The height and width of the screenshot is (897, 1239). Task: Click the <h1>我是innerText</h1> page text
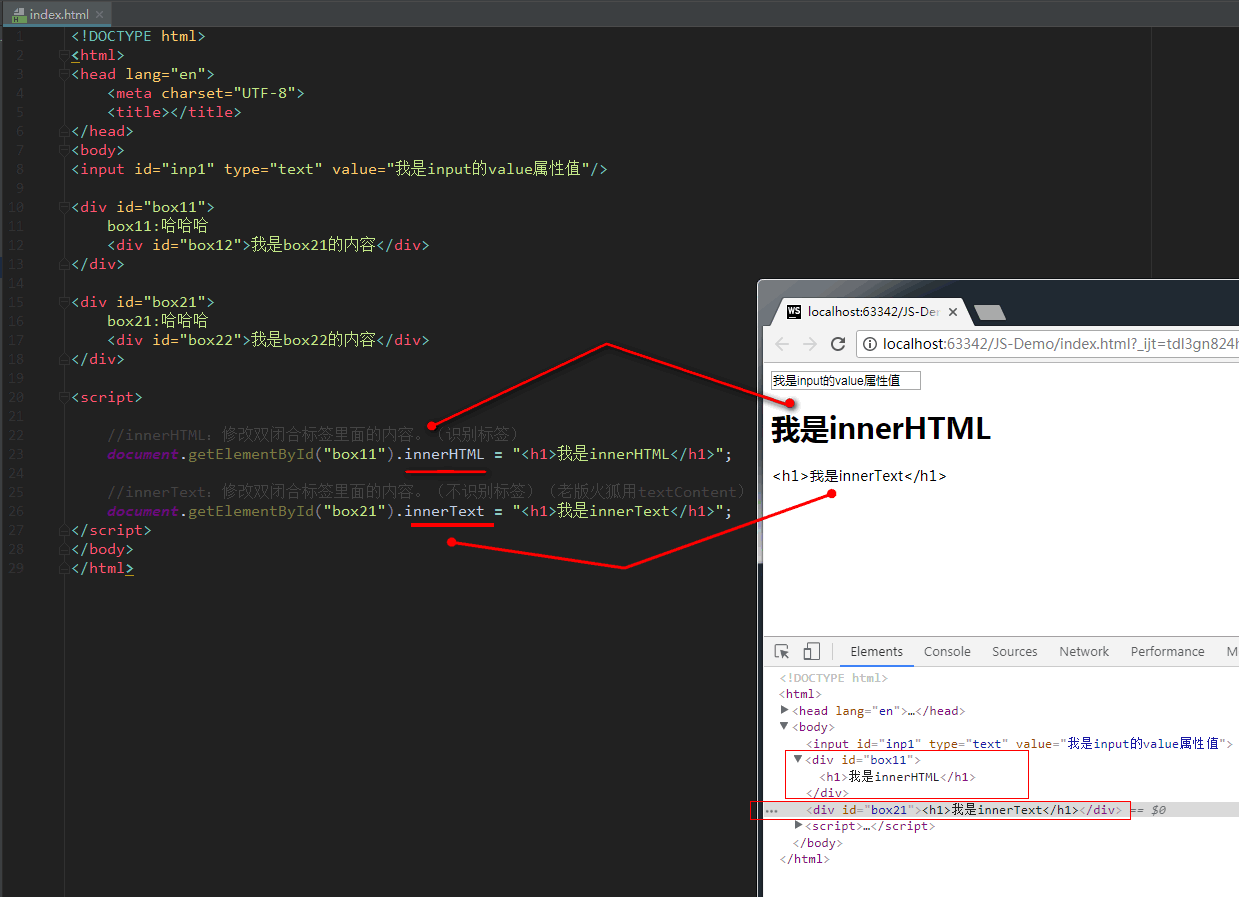pos(859,476)
